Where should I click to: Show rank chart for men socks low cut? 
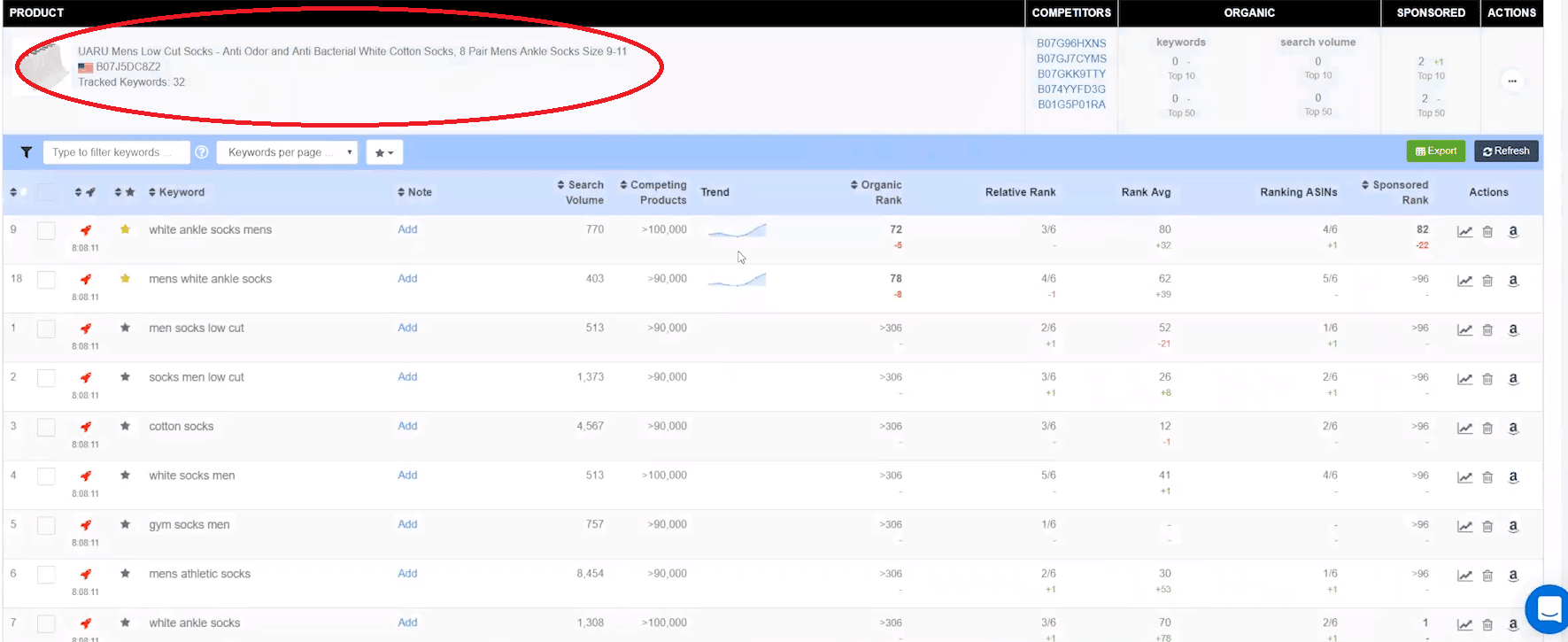pos(1465,330)
